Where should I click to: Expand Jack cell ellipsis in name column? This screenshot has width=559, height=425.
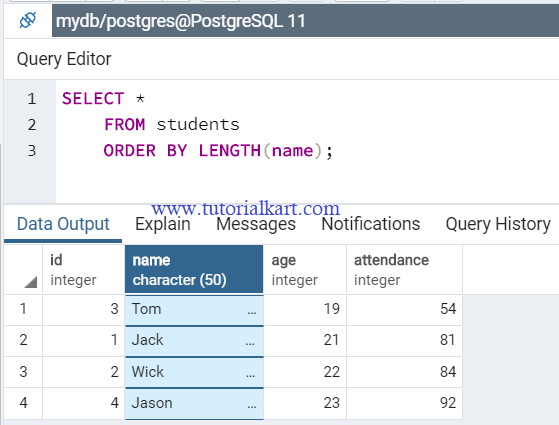250,344
